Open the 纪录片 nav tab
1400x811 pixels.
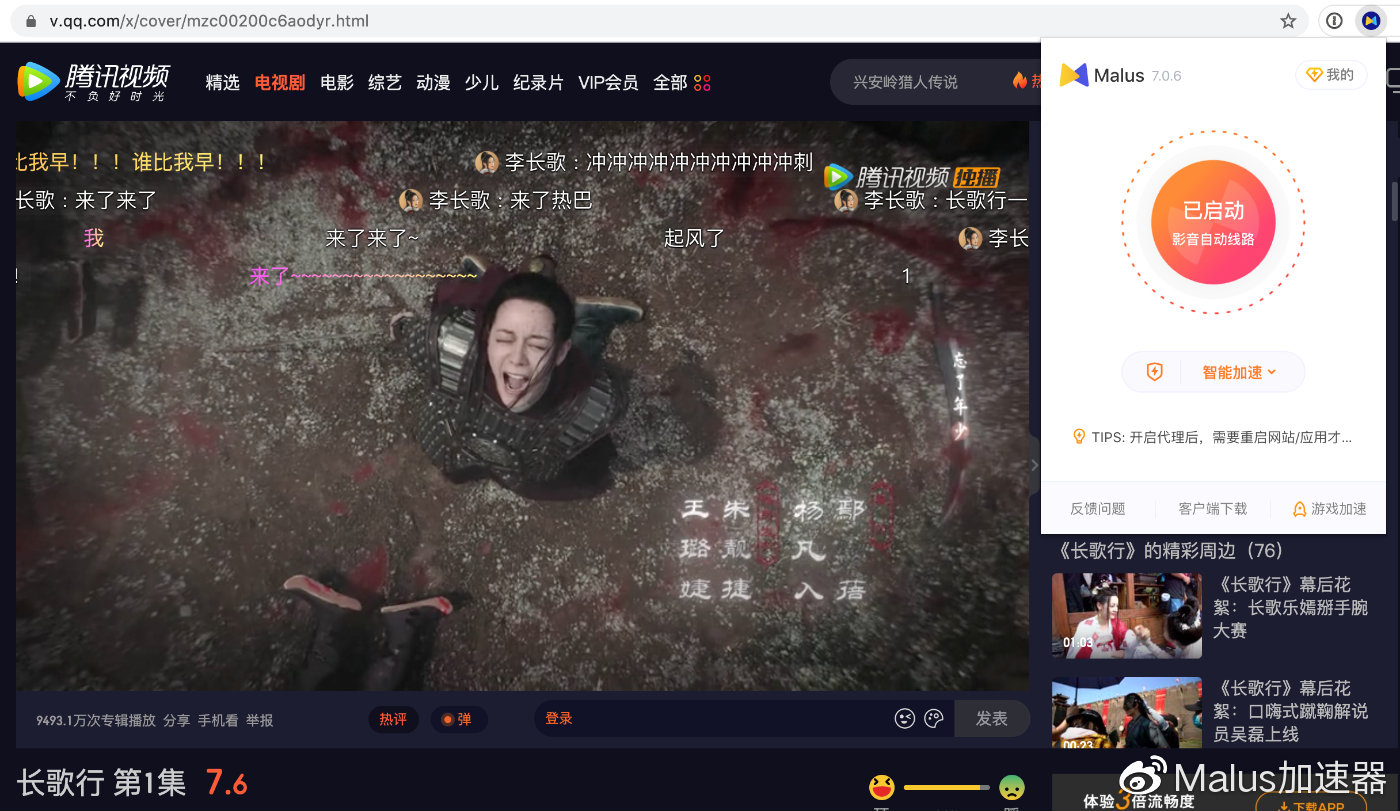pyautogui.click(x=539, y=82)
